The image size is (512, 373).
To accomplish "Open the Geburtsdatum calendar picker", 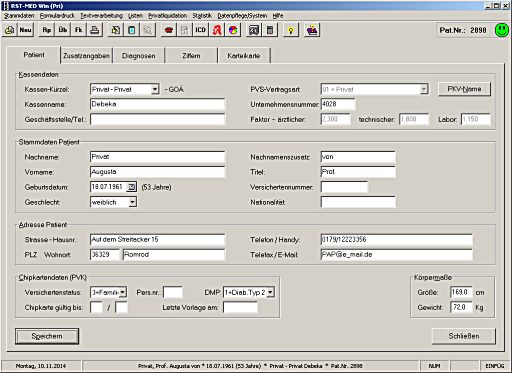I will [131, 187].
